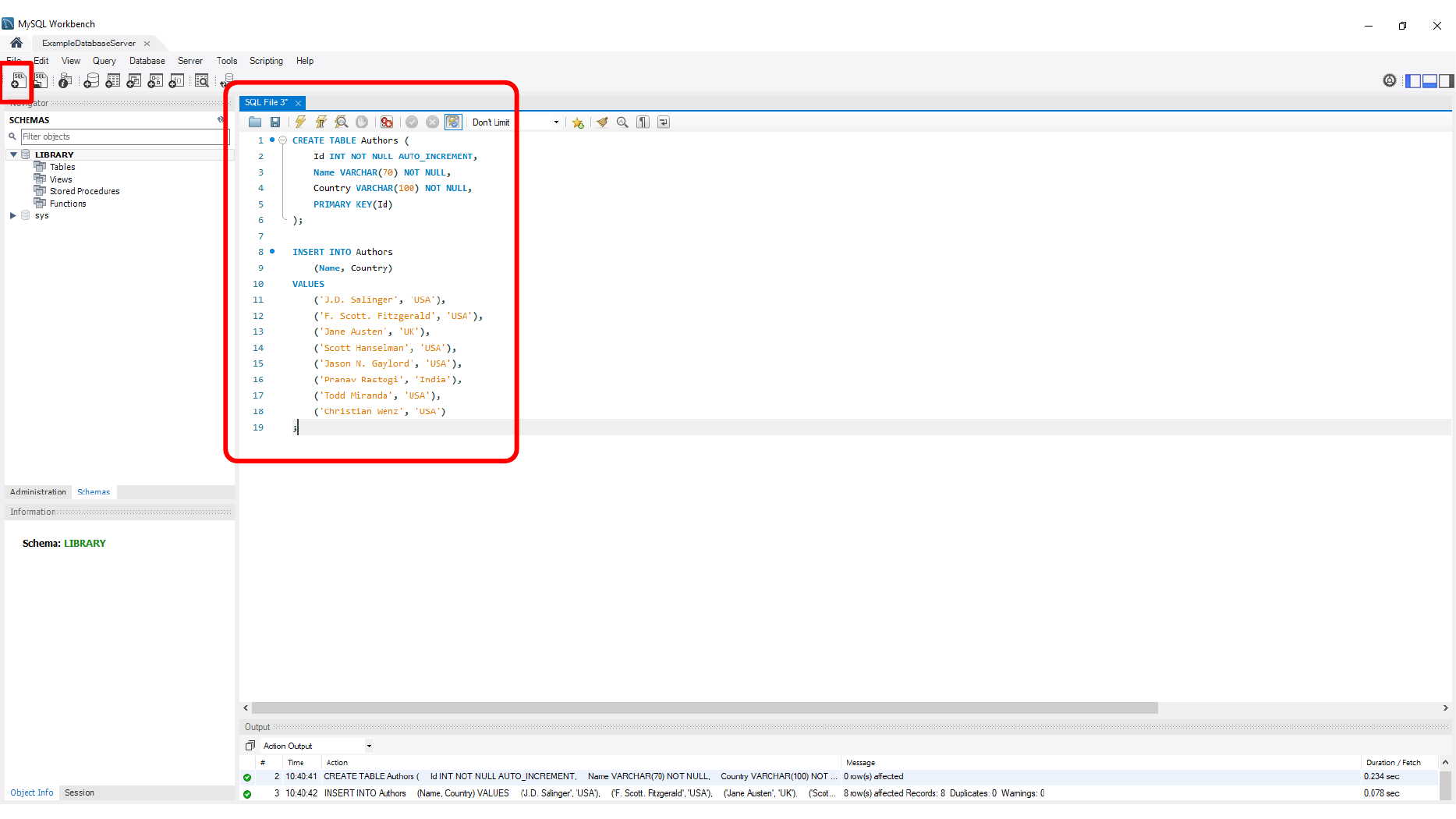
Task: Switch to the Object Info tab
Action: tap(32, 792)
